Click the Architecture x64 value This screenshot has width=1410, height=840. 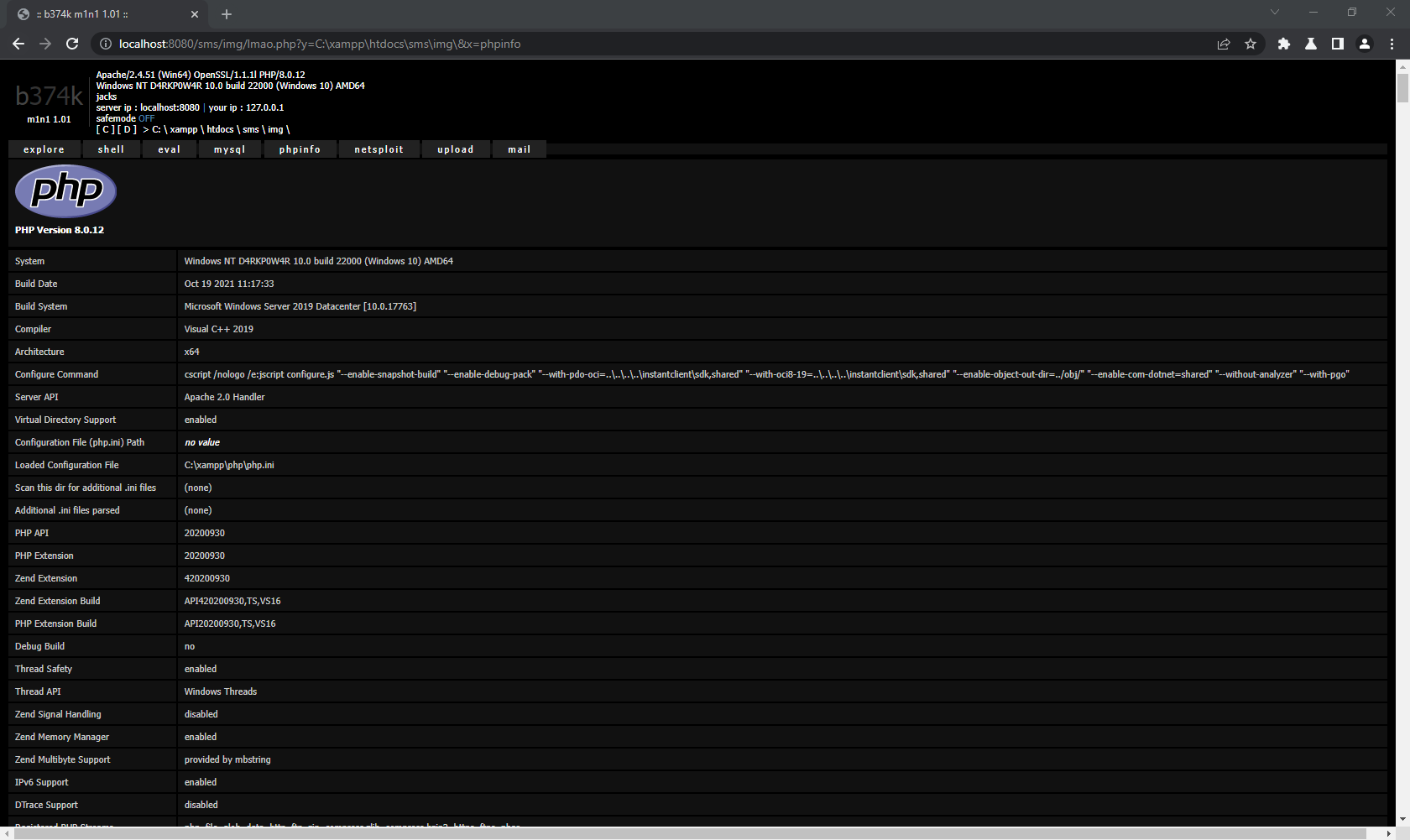[x=192, y=352]
